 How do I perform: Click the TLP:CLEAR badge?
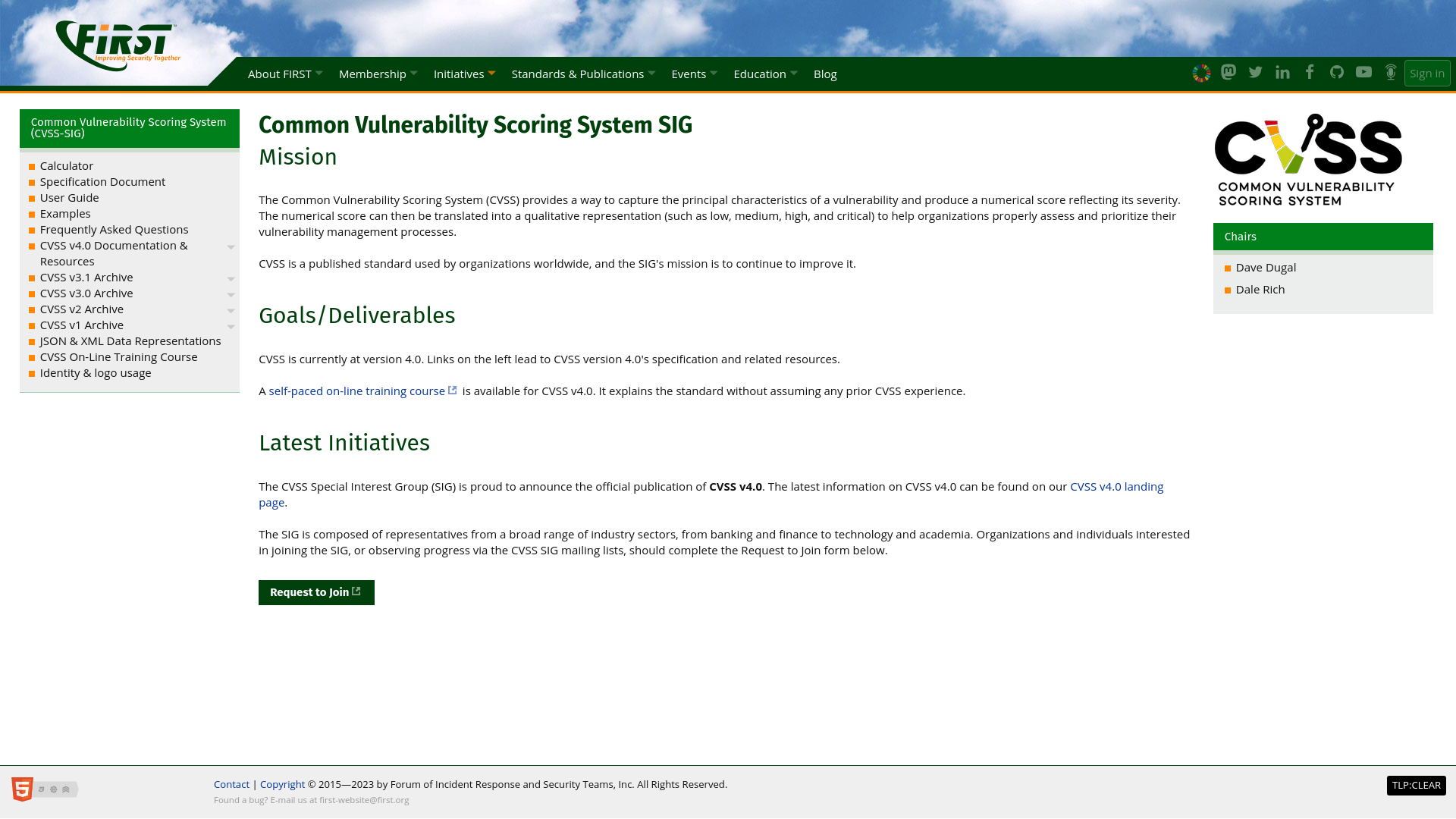pyautogui.click(x=1417, y=786)
